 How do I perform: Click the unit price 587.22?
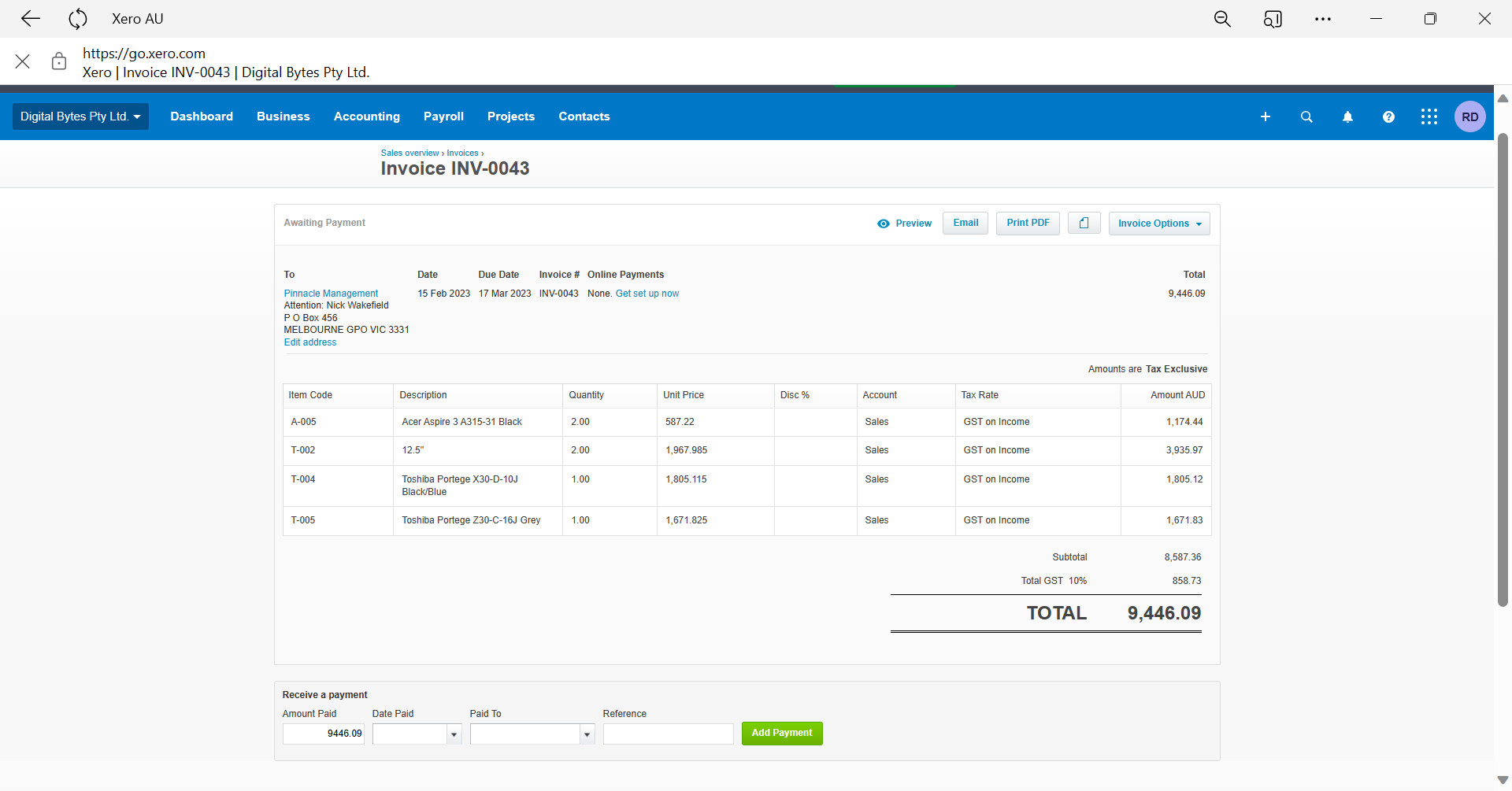(x=680, y=423)
